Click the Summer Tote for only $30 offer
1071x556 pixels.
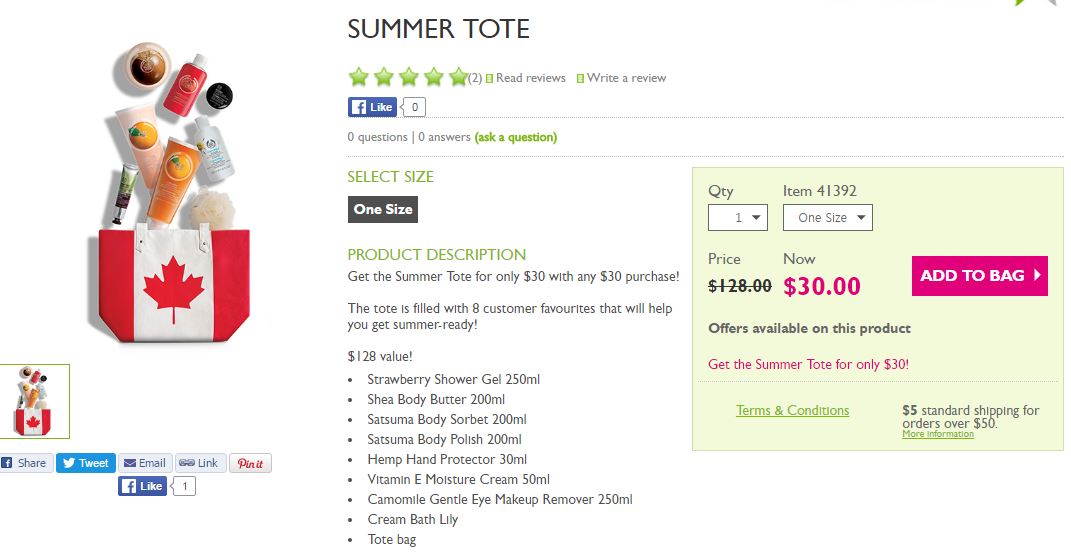click(x=808, y=364)
